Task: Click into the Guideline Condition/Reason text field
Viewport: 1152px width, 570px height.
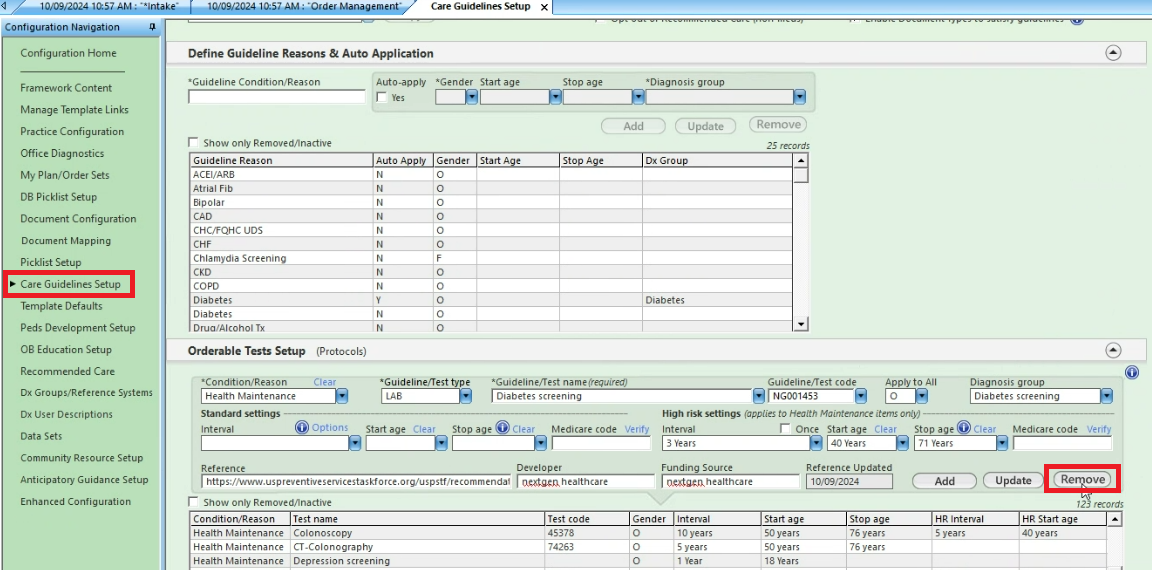Action: (x=277, y=97)
